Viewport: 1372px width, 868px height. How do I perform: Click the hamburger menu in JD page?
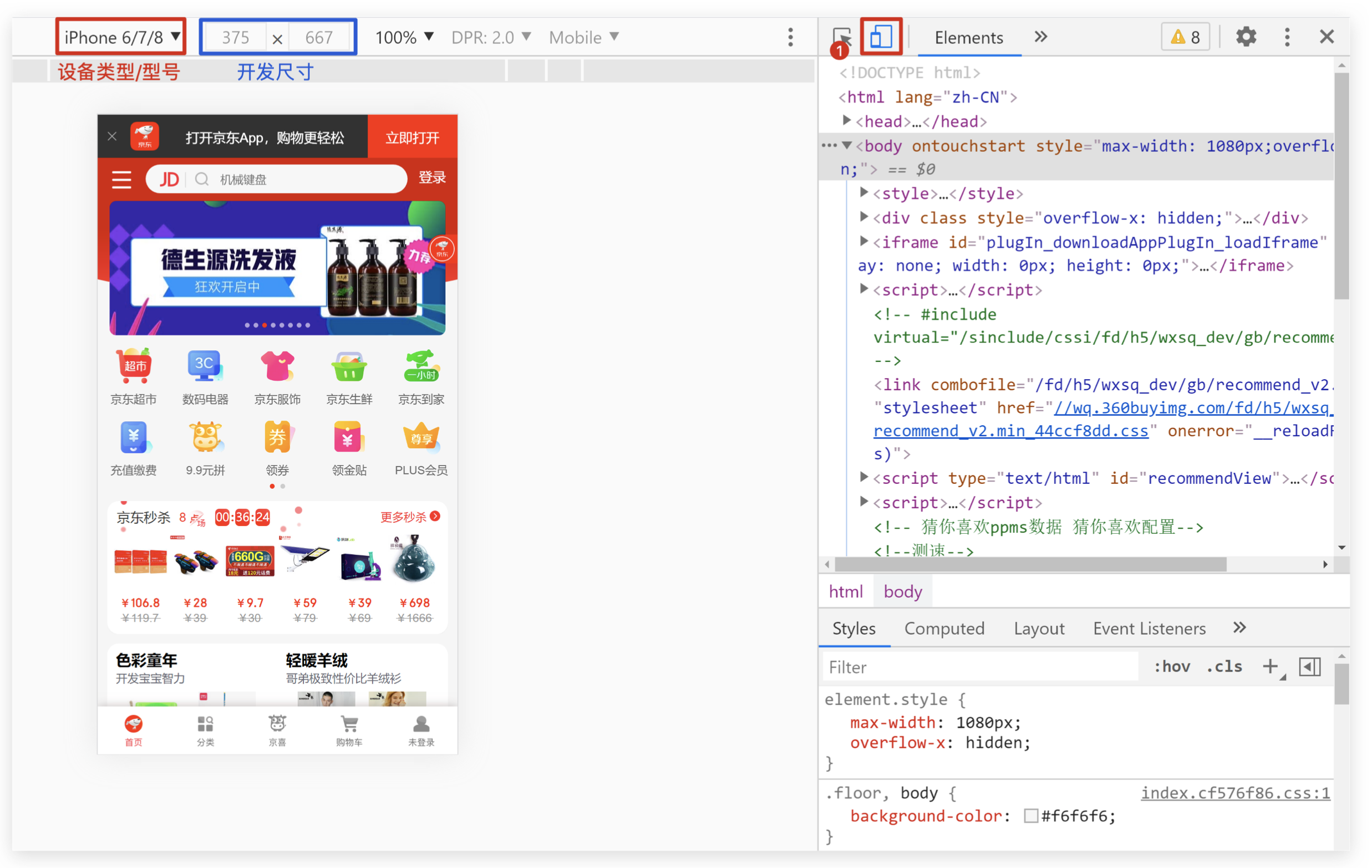coord(121,180)
